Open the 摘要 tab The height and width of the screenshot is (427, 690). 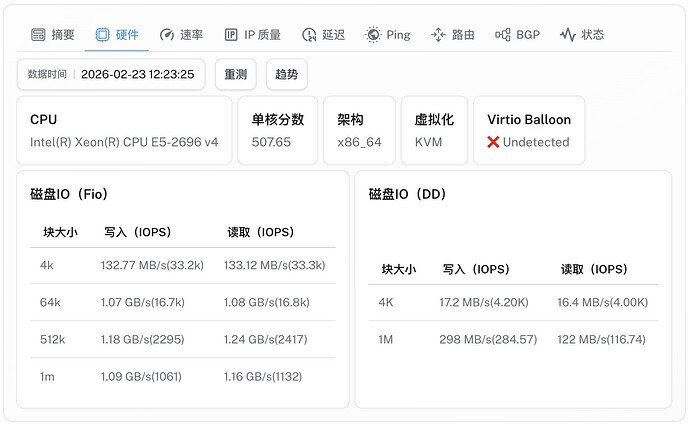point(53,34)
